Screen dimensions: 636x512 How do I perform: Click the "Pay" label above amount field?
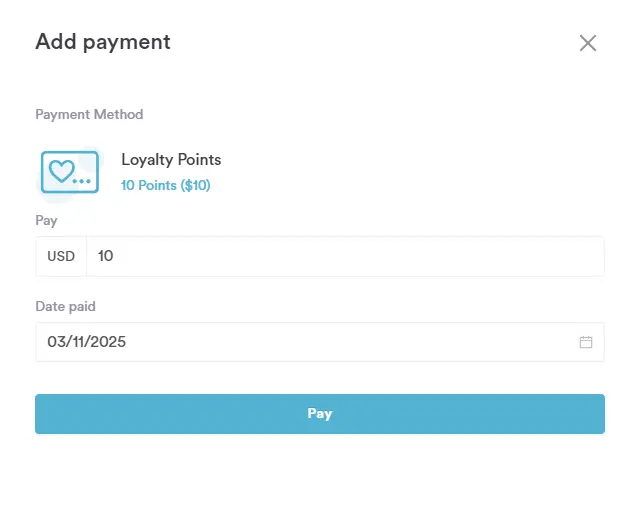pyautogui.click(x=46, y=220)
